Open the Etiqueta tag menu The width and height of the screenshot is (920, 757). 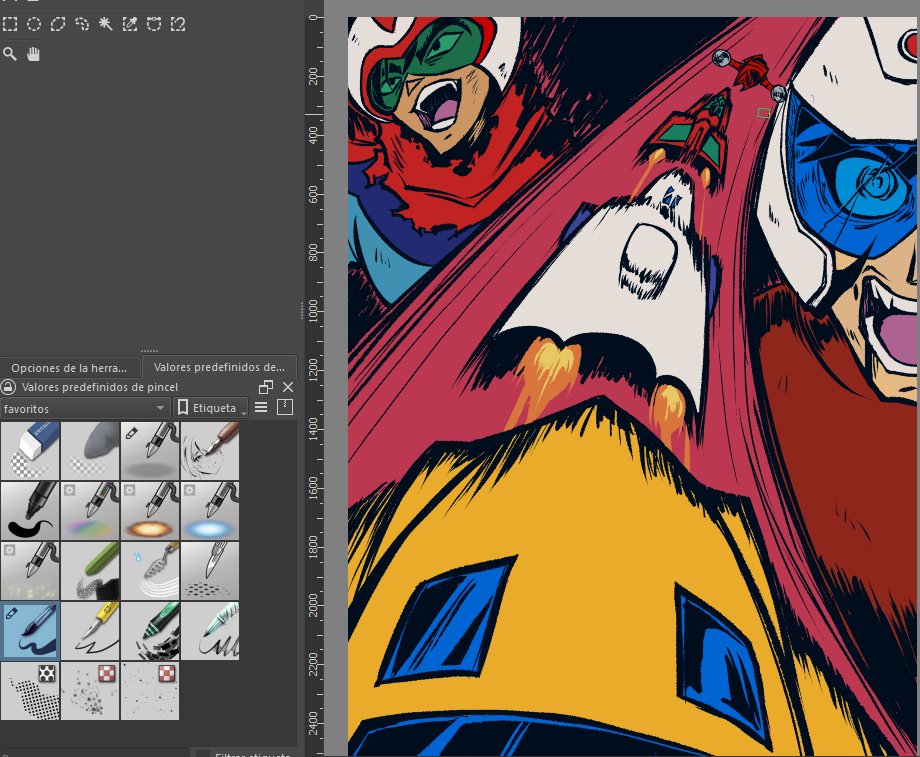pos(211,408)
